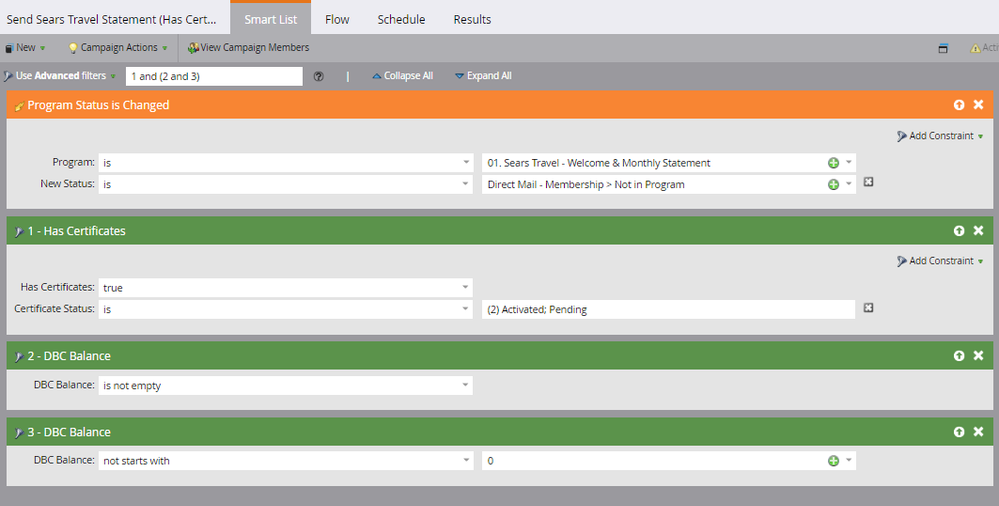Switch to the Flow tab
This screenshot has height=506, width=999.
[337, 19]
